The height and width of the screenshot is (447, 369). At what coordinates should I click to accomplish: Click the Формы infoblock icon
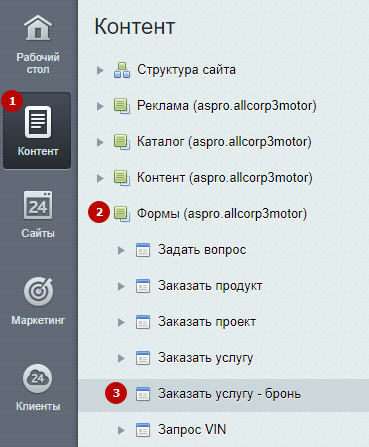[122, 214]
